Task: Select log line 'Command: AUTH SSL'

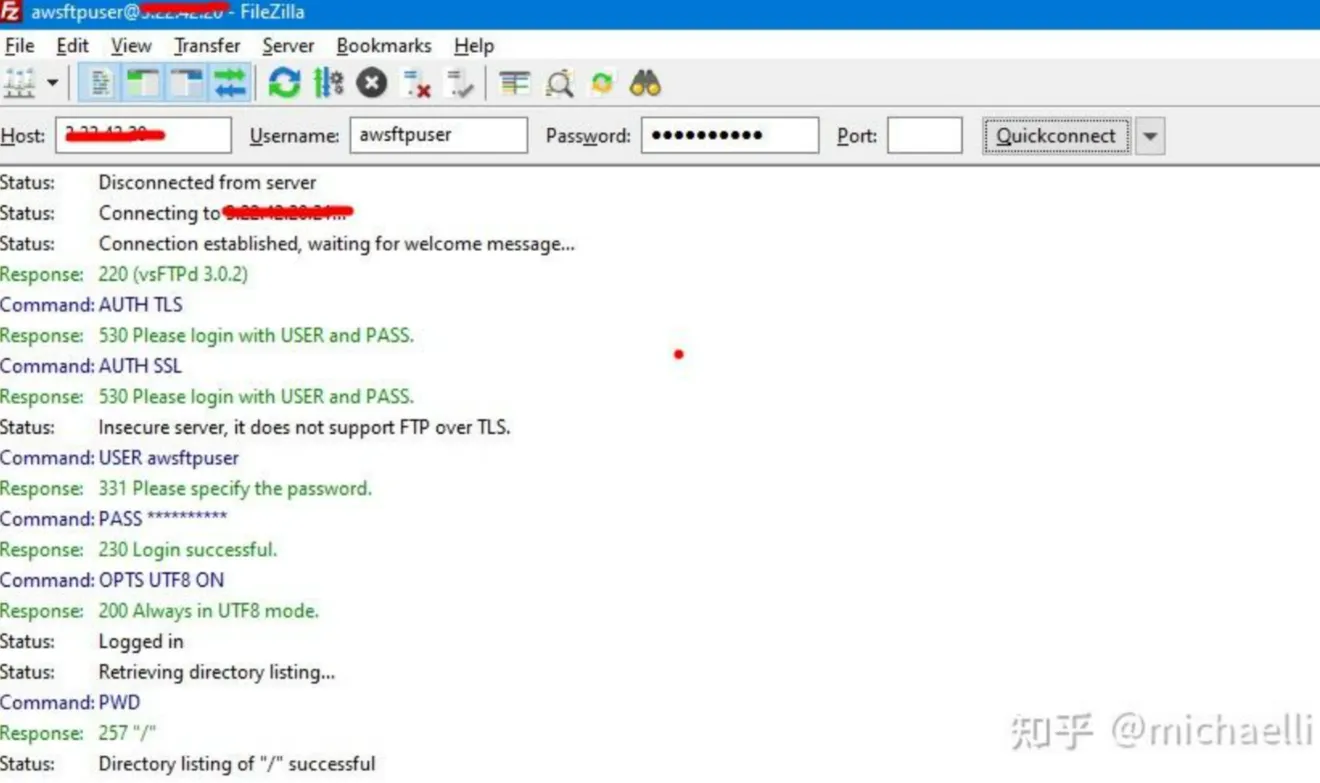Action: [91, 366]
